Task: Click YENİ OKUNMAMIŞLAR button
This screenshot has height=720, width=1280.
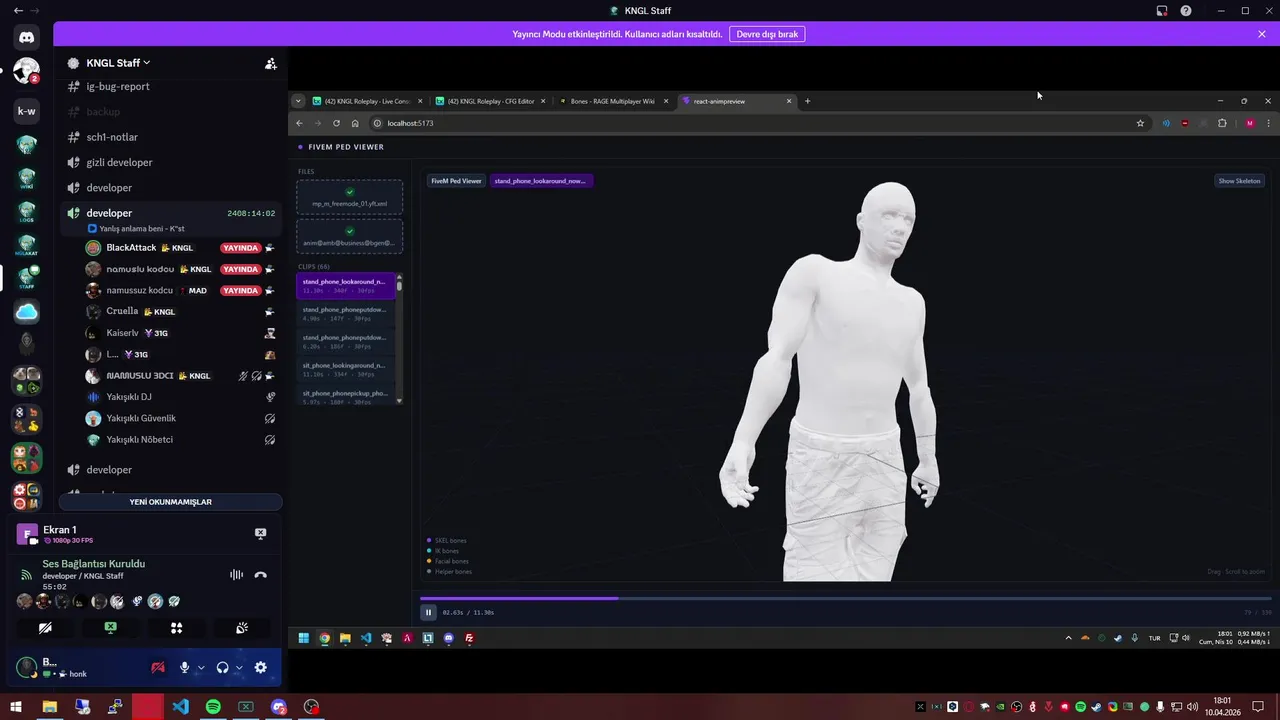Action: click(x=170, y=502)
